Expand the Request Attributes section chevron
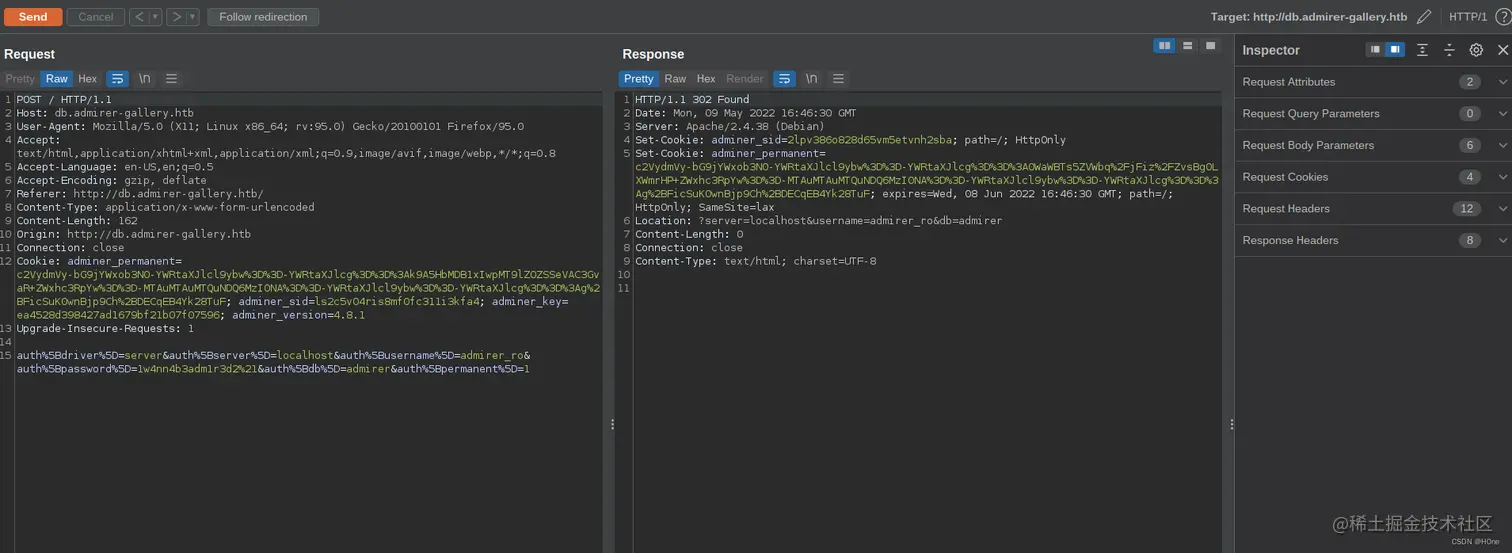 point(1502,82)
